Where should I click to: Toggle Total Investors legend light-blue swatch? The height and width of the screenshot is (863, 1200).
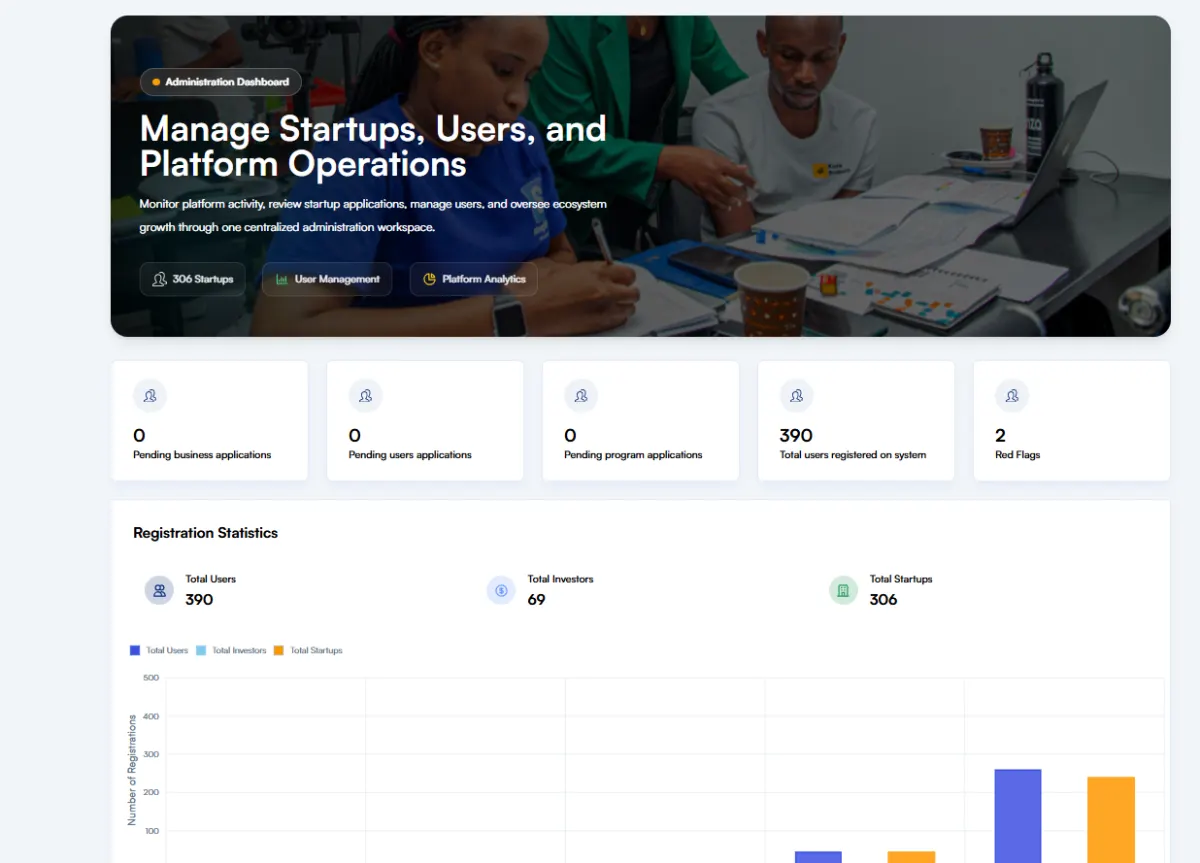201,650
